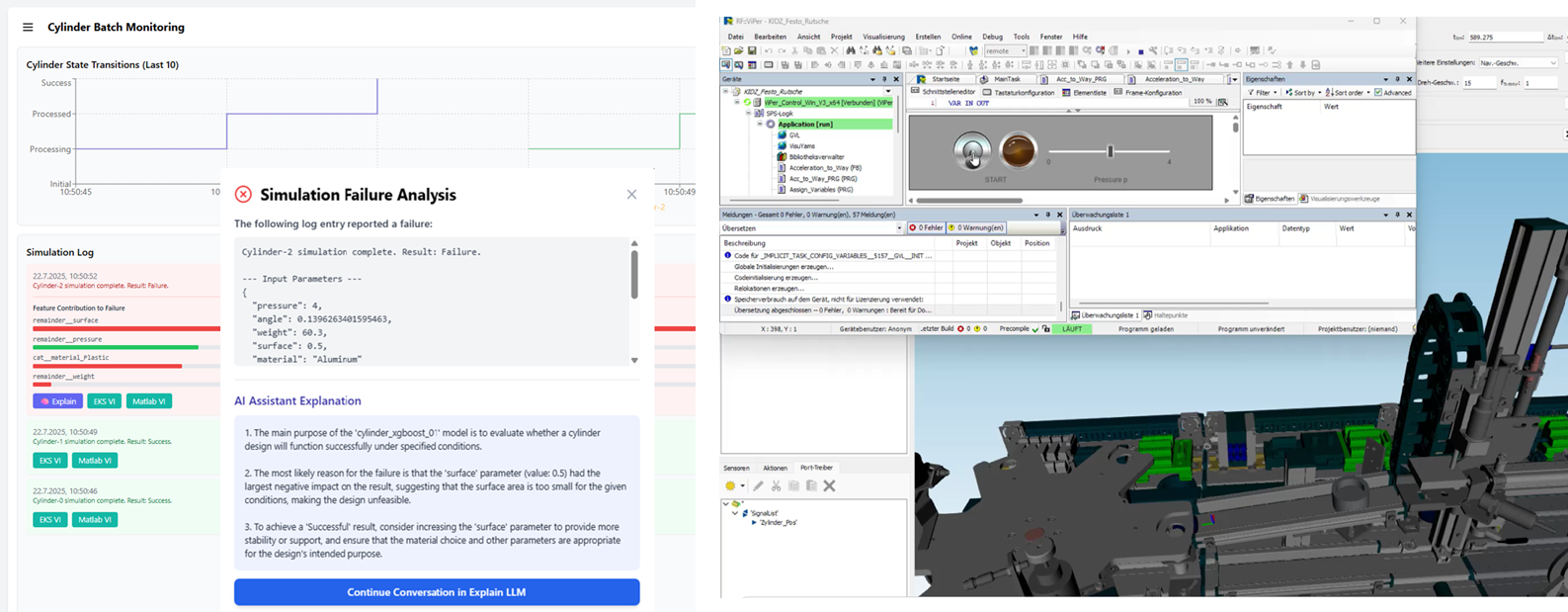
Task: Click the save toolbar icon
Action: tap(751, 50)
